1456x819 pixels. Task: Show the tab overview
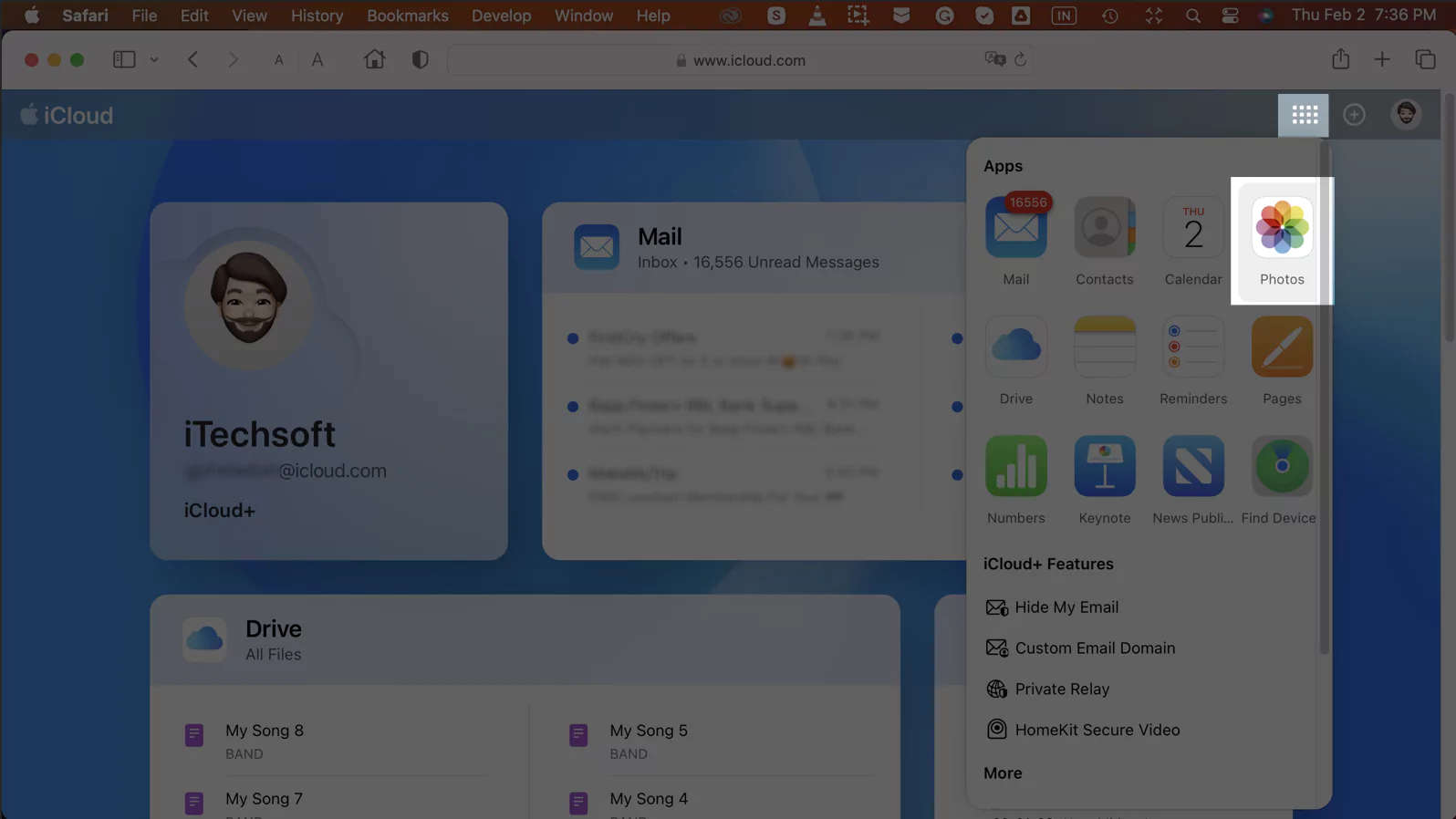[x=1425, y=59]
